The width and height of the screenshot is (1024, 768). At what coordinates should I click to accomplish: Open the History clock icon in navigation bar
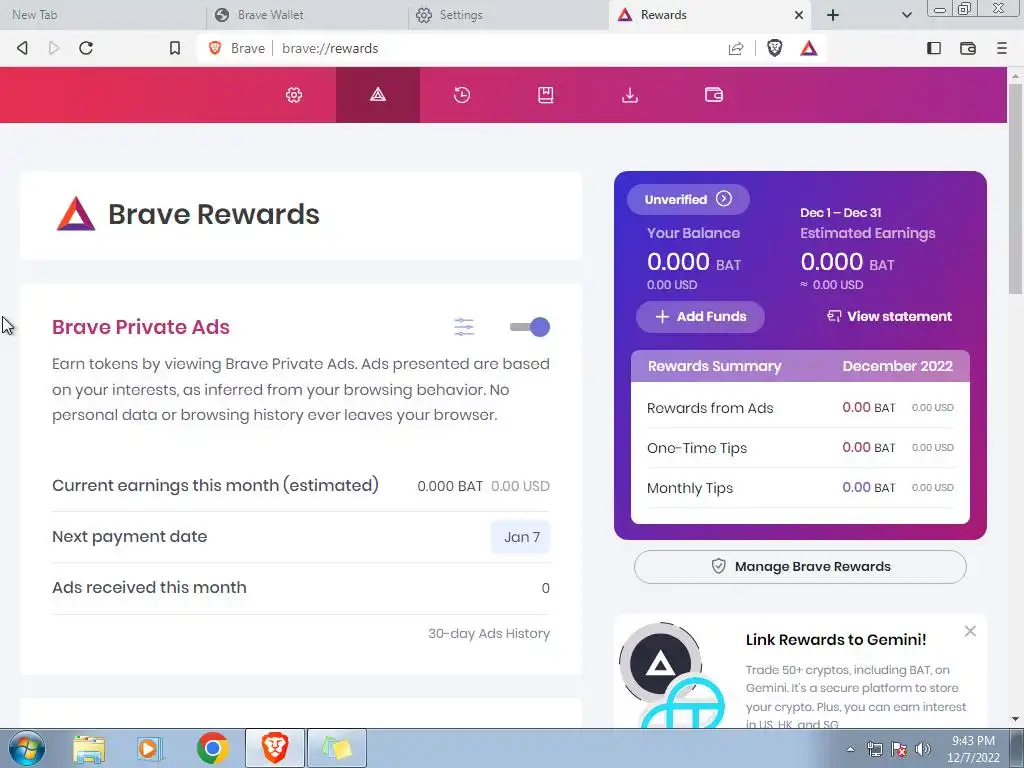click(462, 95)
